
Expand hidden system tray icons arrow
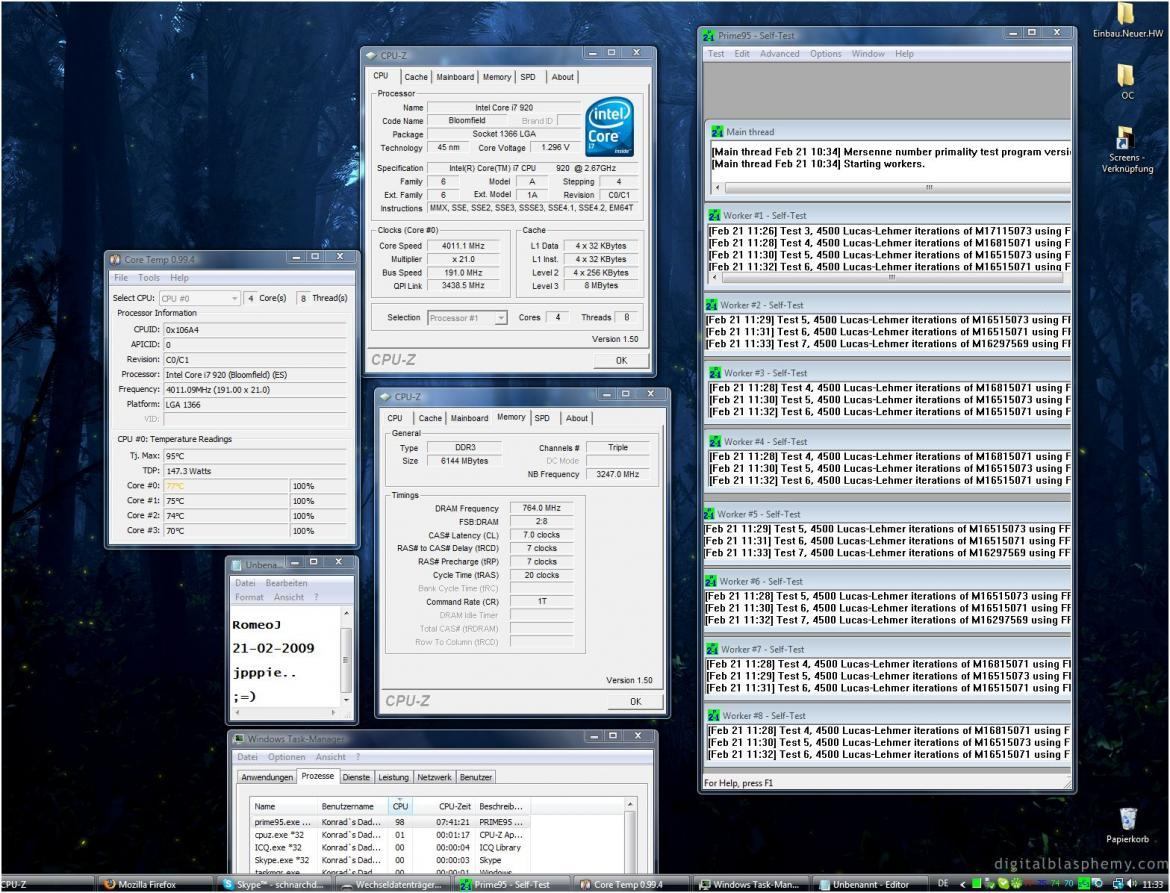[962, 885]
